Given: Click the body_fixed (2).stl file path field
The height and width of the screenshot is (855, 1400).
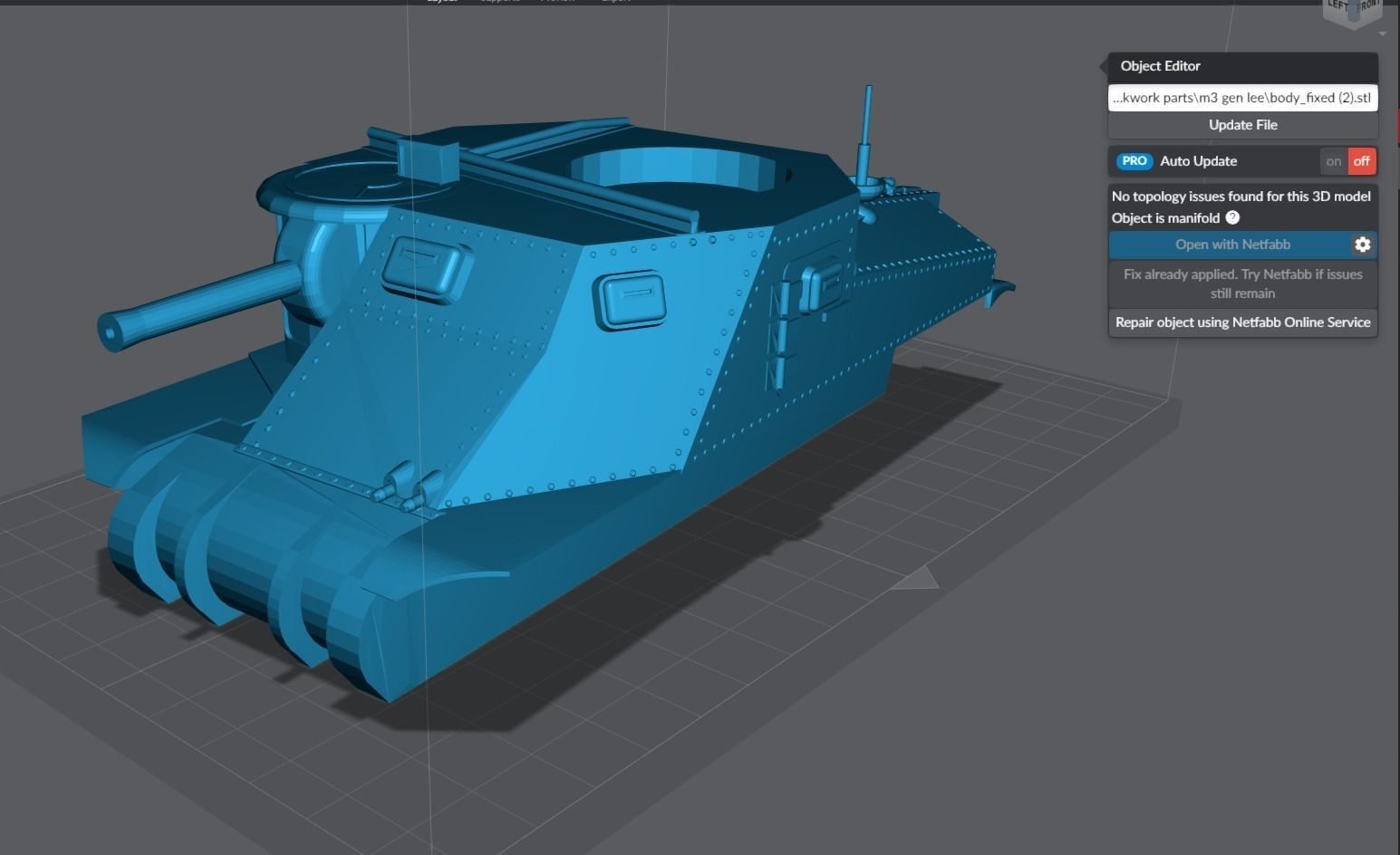Looking at the screenshot, I should tap(1242, 98).
